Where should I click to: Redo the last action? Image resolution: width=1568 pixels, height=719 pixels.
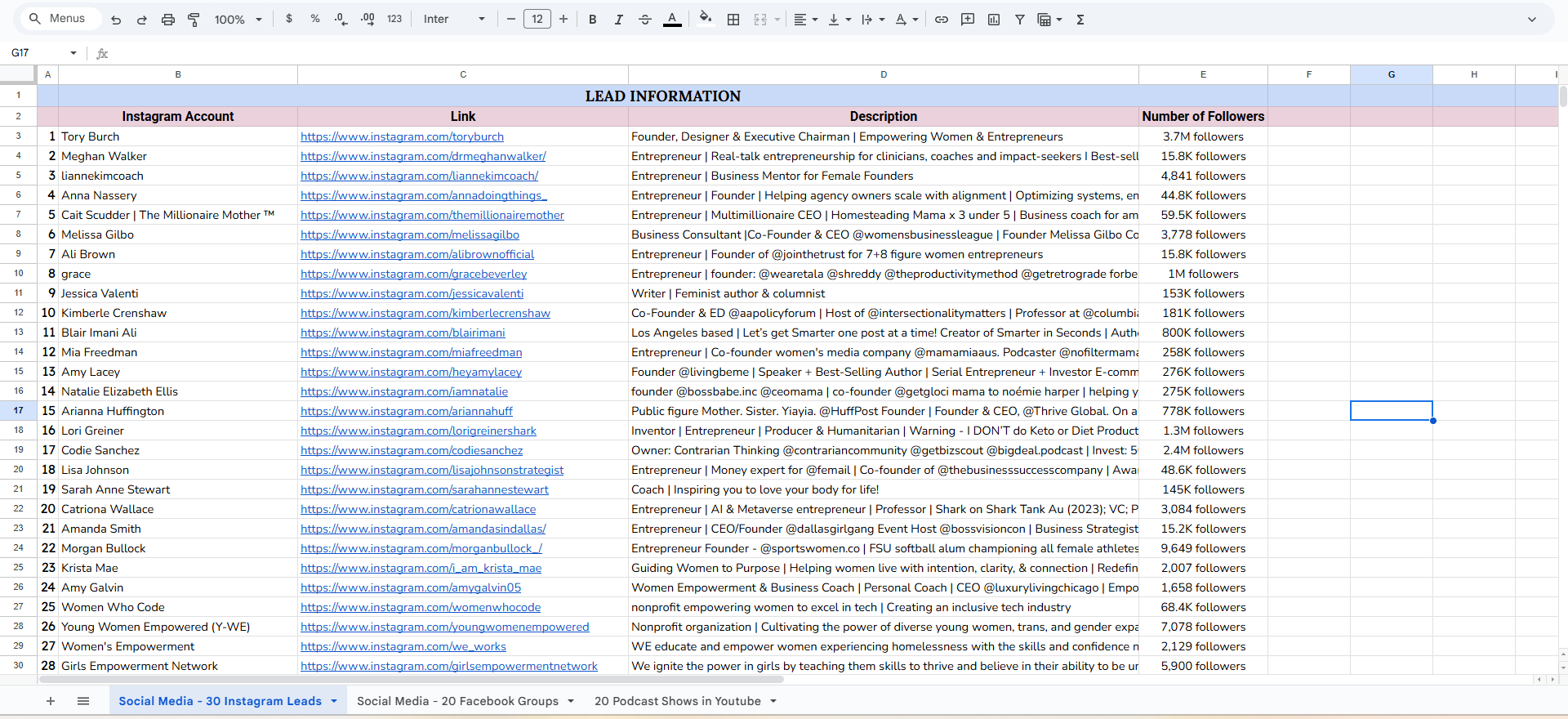[142, 20]
